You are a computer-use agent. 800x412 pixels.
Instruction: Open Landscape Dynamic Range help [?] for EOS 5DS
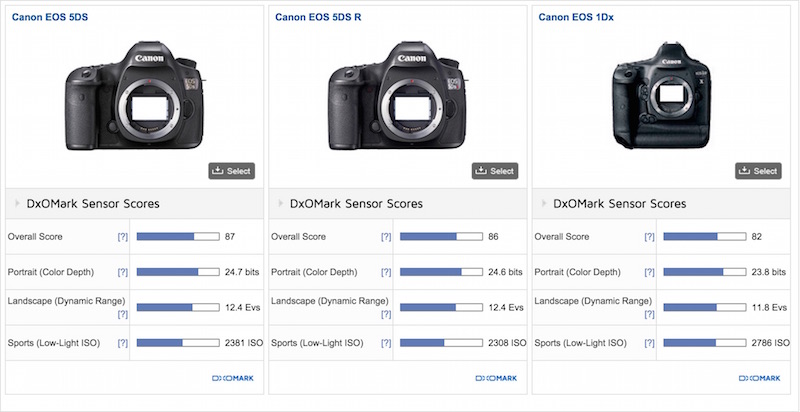[122, 314]
